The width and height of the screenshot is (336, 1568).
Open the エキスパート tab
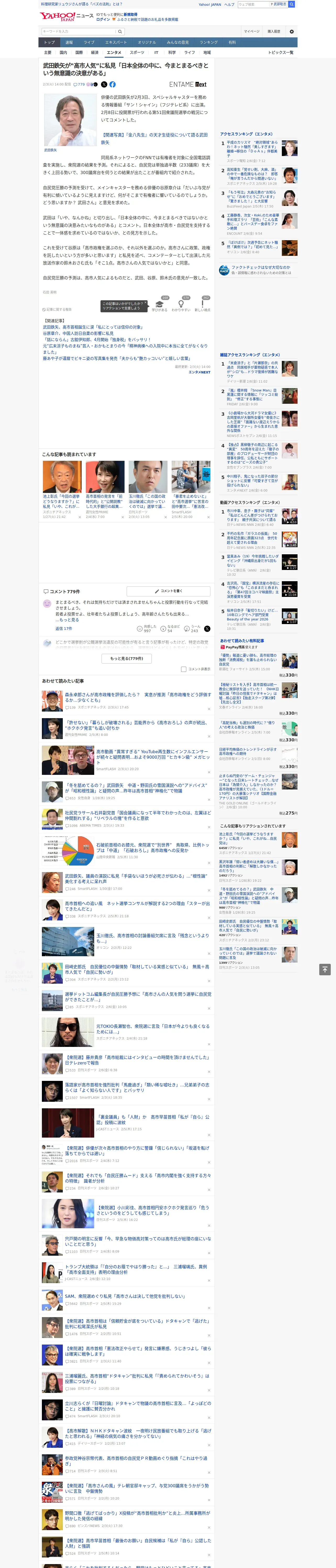pos(116,43)
